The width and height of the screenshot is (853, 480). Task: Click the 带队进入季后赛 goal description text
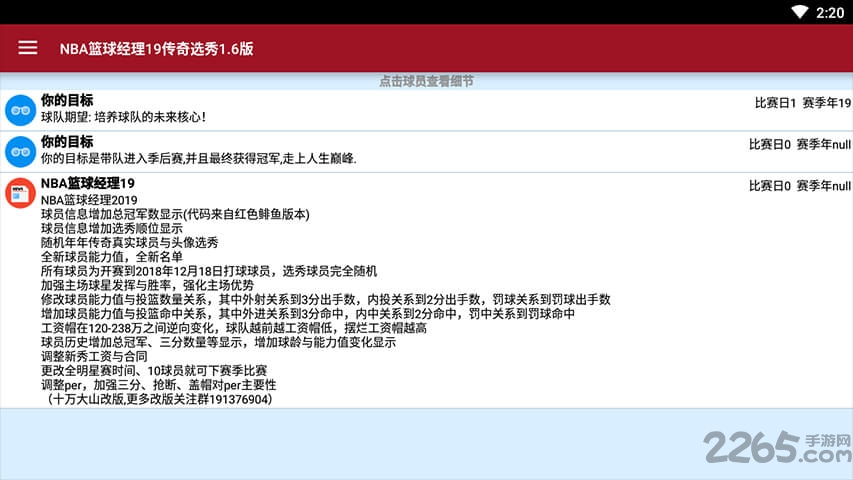198,158
